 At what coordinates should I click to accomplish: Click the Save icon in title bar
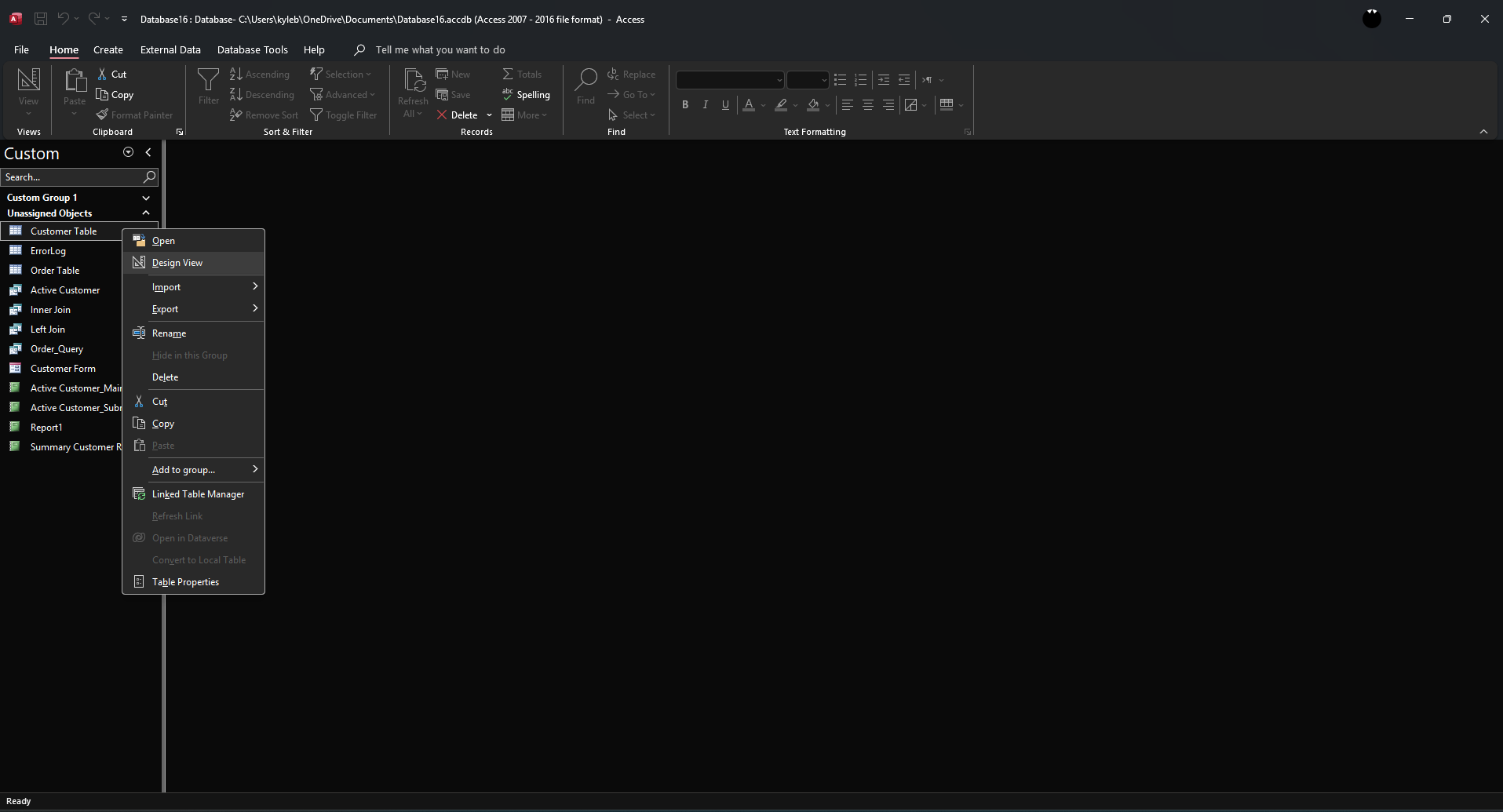coord(41,19)
